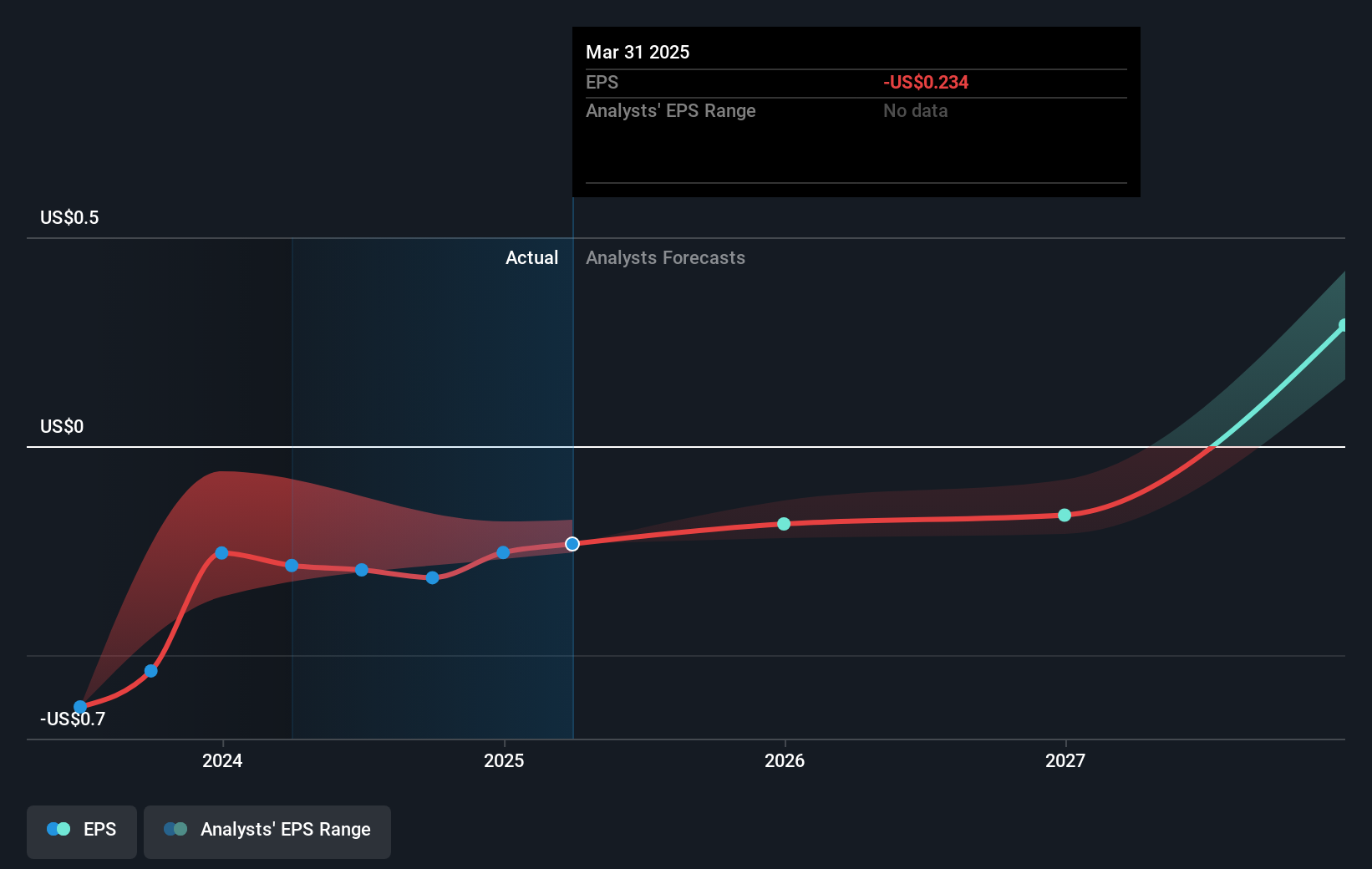Viewport: 1372px width, 869px height.
Task: Select the mid-2024 EPS data point
Action: (362, 570)
